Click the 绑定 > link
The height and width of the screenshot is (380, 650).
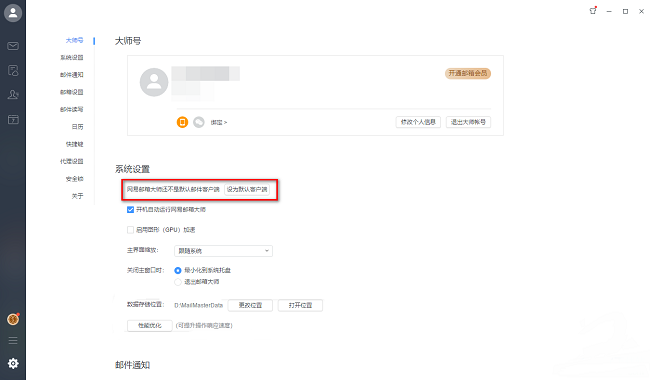[218, 122]
